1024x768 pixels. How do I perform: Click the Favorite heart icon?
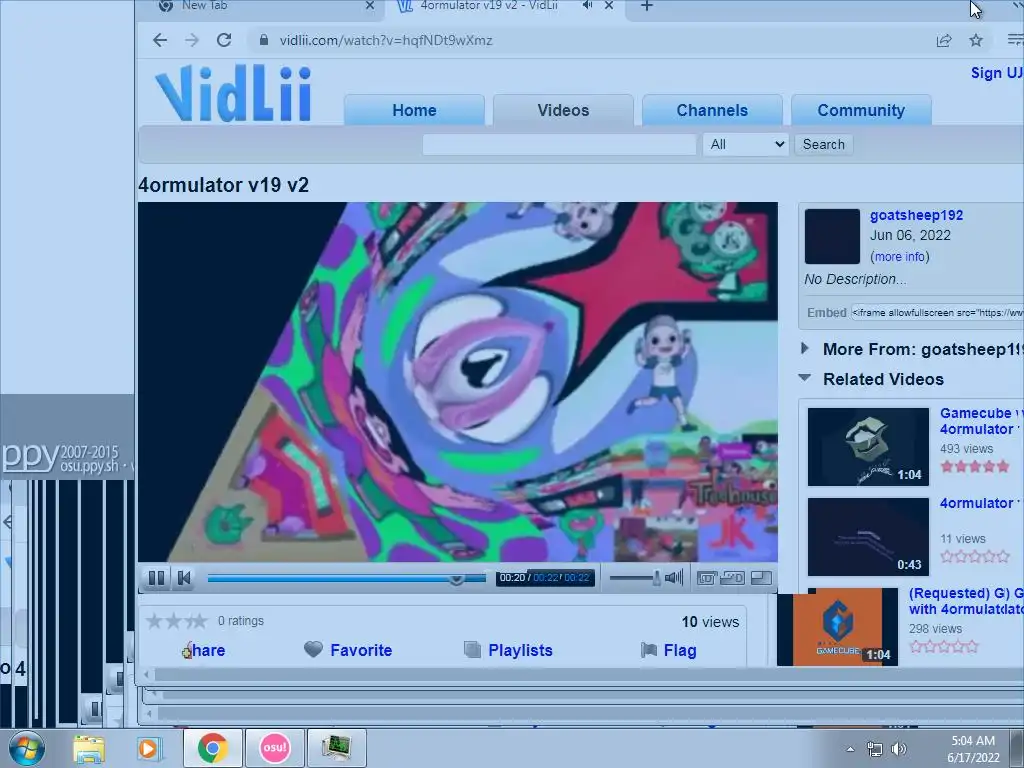[313, 650]
